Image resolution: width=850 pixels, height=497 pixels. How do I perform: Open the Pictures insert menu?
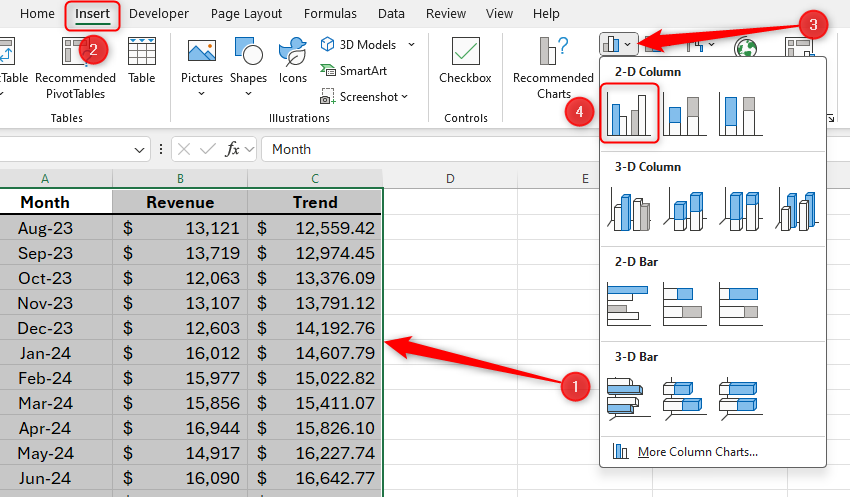point(202,68)
